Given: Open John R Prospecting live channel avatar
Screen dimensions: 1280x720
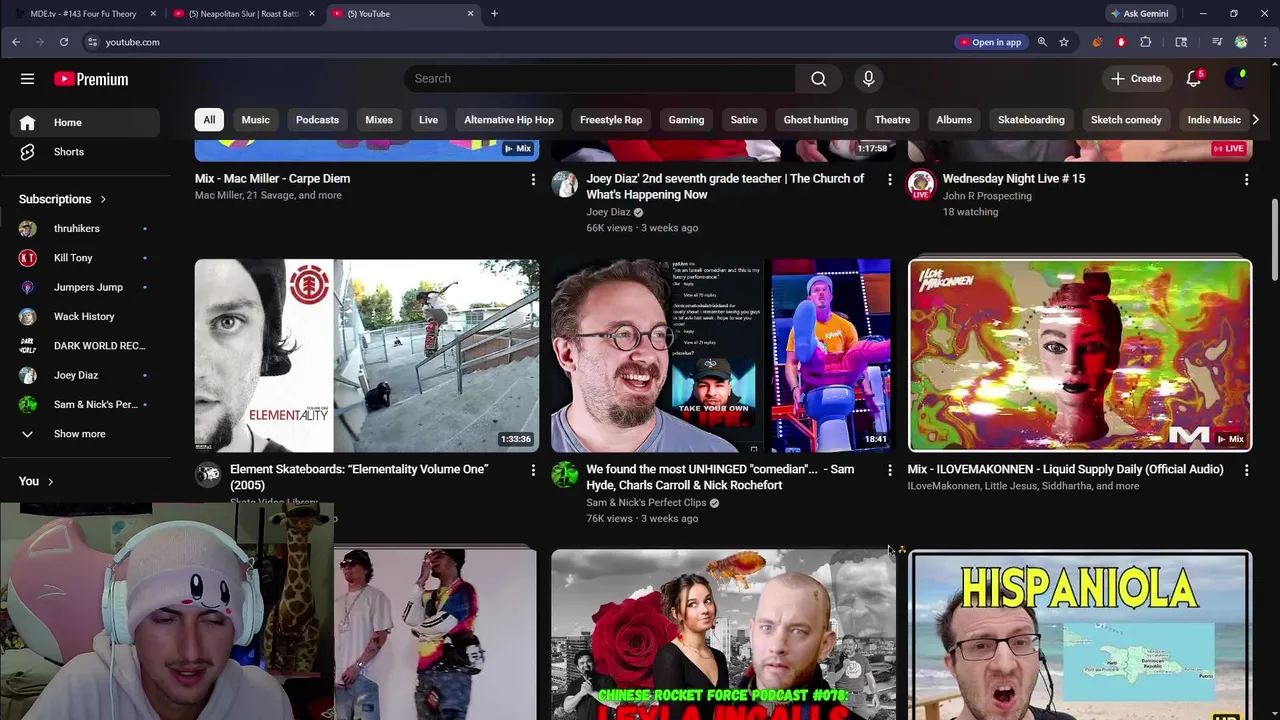Looking at the screenshot, I should pos(921,184).
